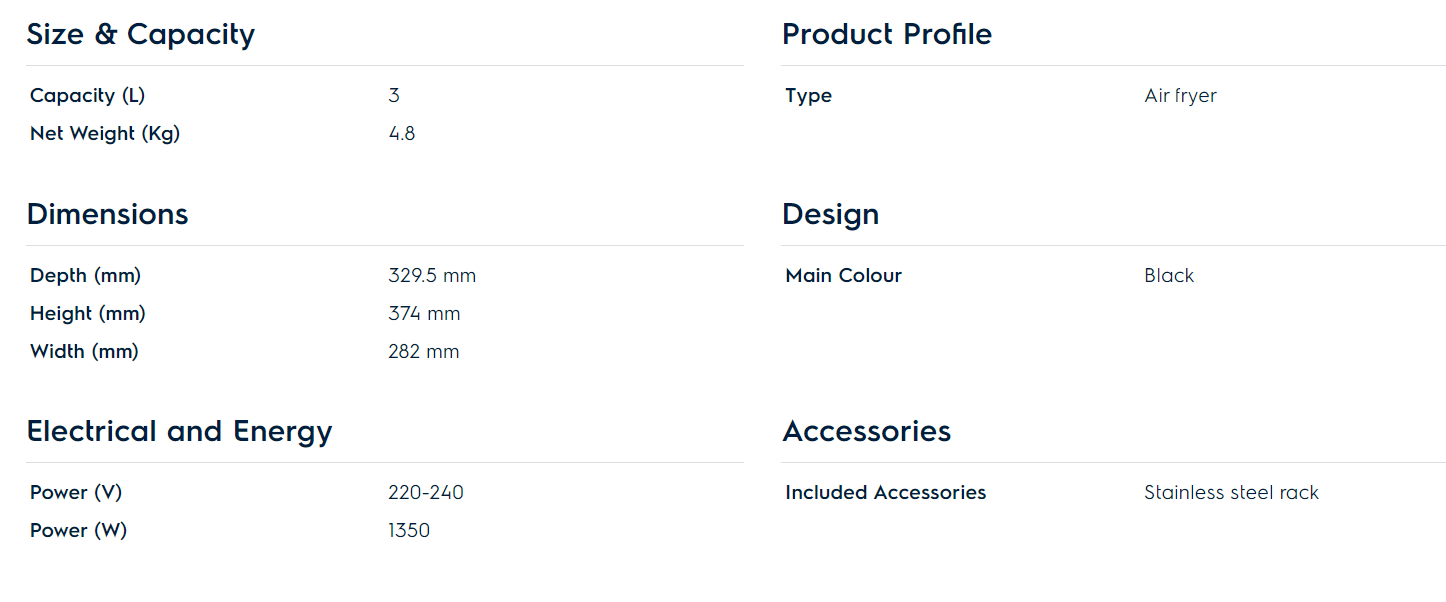Select the Black colour value
This screenshot has width=1446, height=602.
[1169, 276]
